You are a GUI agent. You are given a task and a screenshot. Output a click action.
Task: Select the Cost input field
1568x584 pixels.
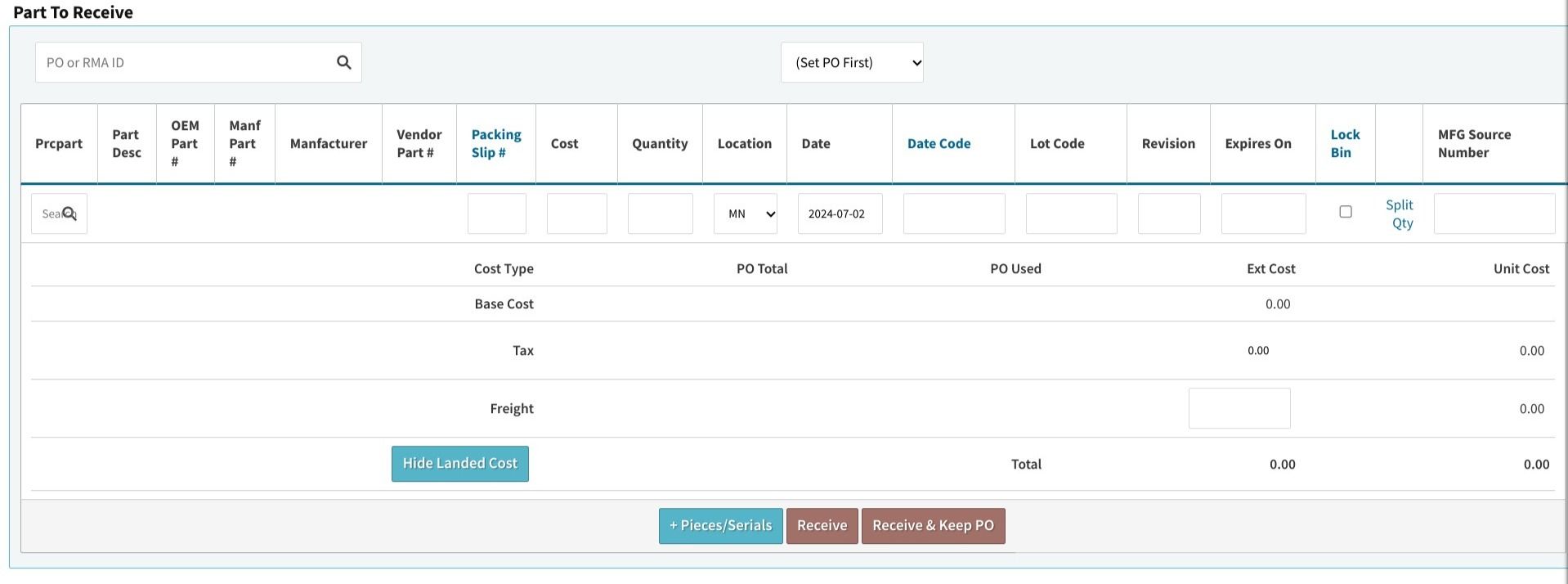[576, 214]
